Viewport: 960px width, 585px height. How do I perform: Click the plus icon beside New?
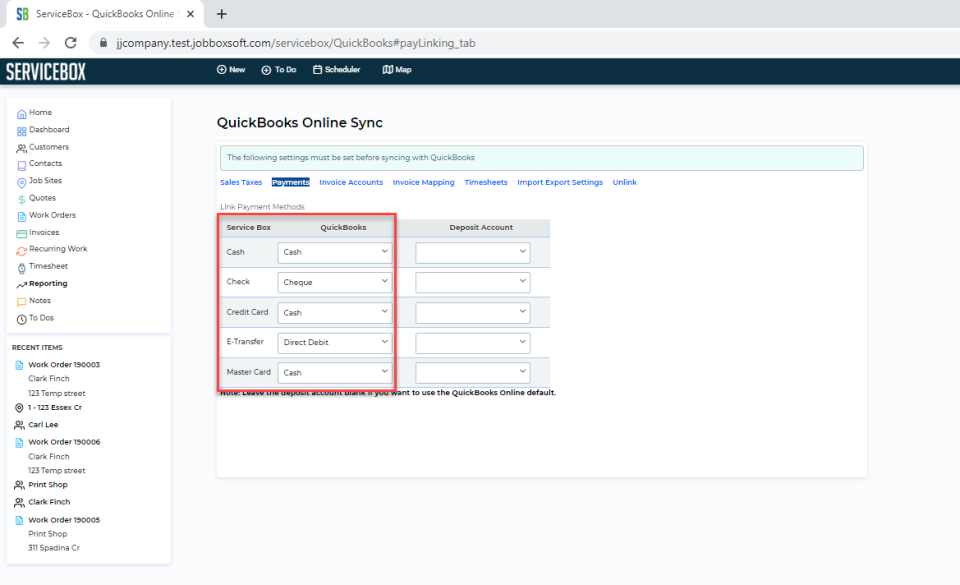point(222,70)
